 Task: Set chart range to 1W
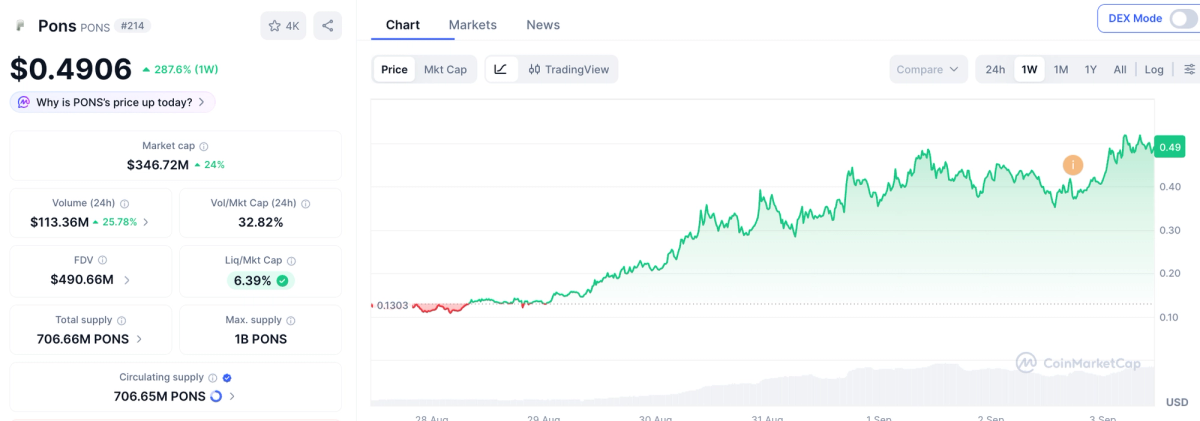pyautogui.click(x=1029, y=69)
